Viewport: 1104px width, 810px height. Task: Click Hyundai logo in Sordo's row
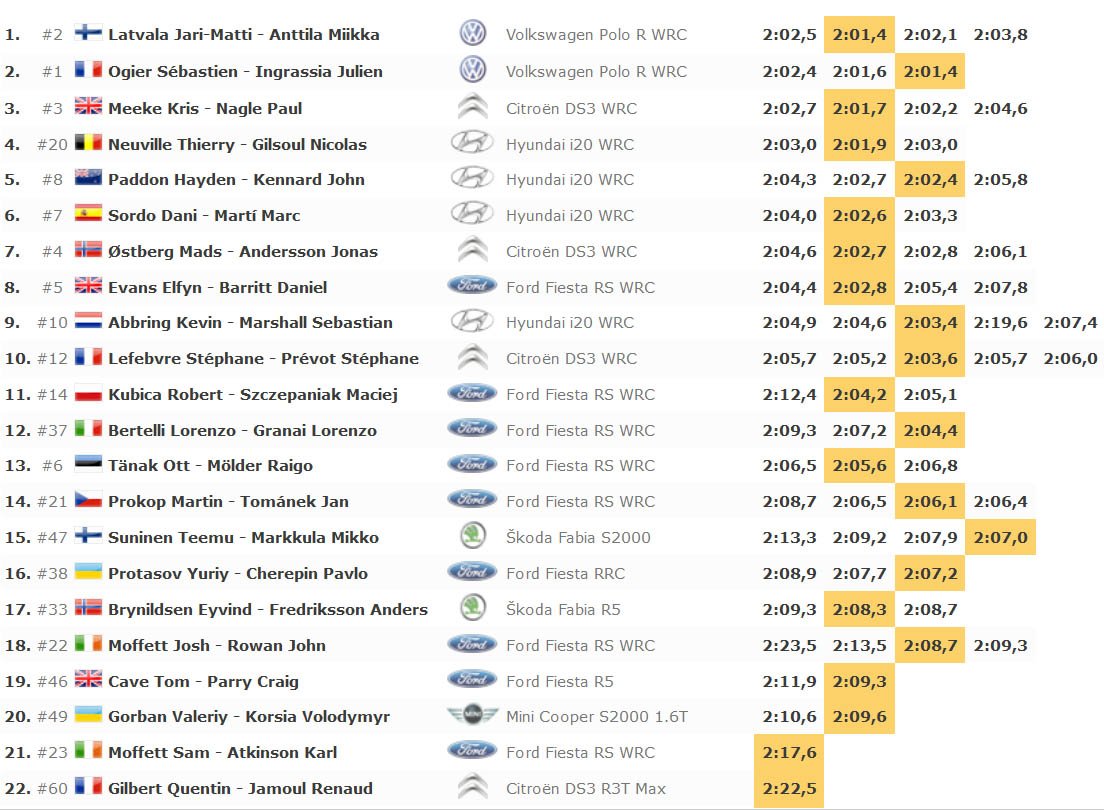(472, 214)
